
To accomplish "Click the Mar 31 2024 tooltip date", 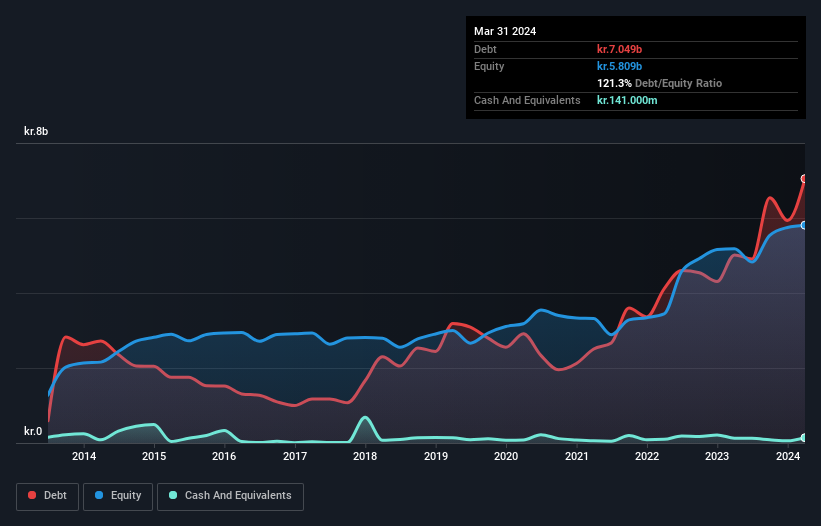I will (x=505, y=31).
